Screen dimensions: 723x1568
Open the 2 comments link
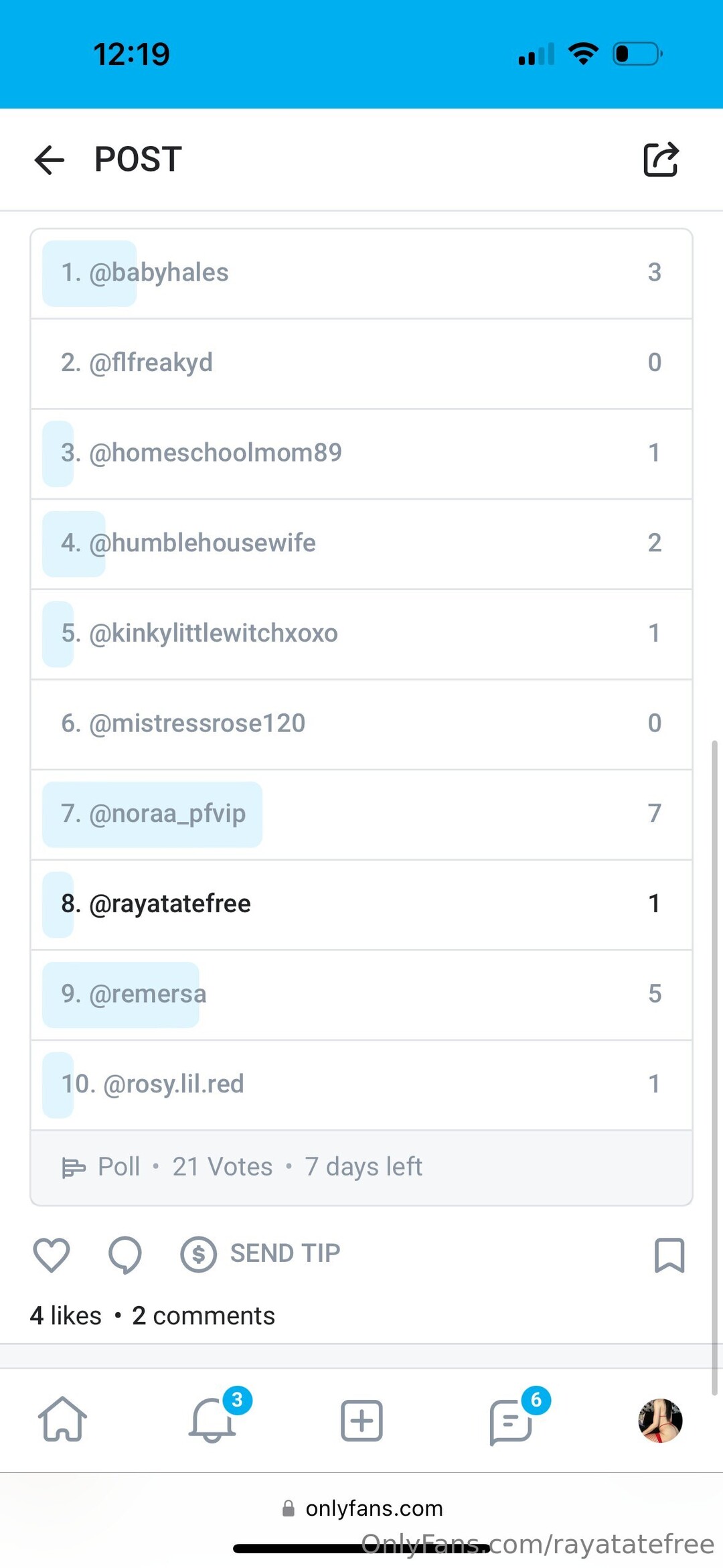204,1316
